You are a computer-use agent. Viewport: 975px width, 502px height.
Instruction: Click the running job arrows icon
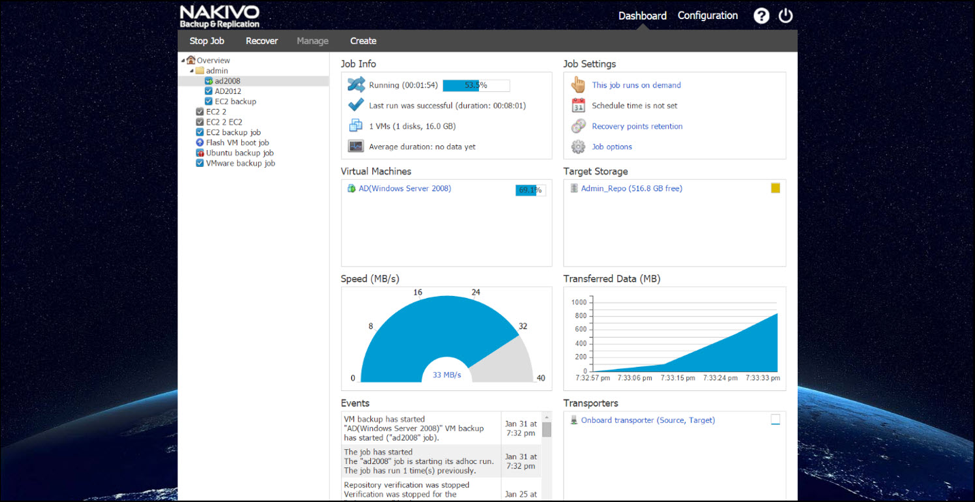(x=356, y=85)
